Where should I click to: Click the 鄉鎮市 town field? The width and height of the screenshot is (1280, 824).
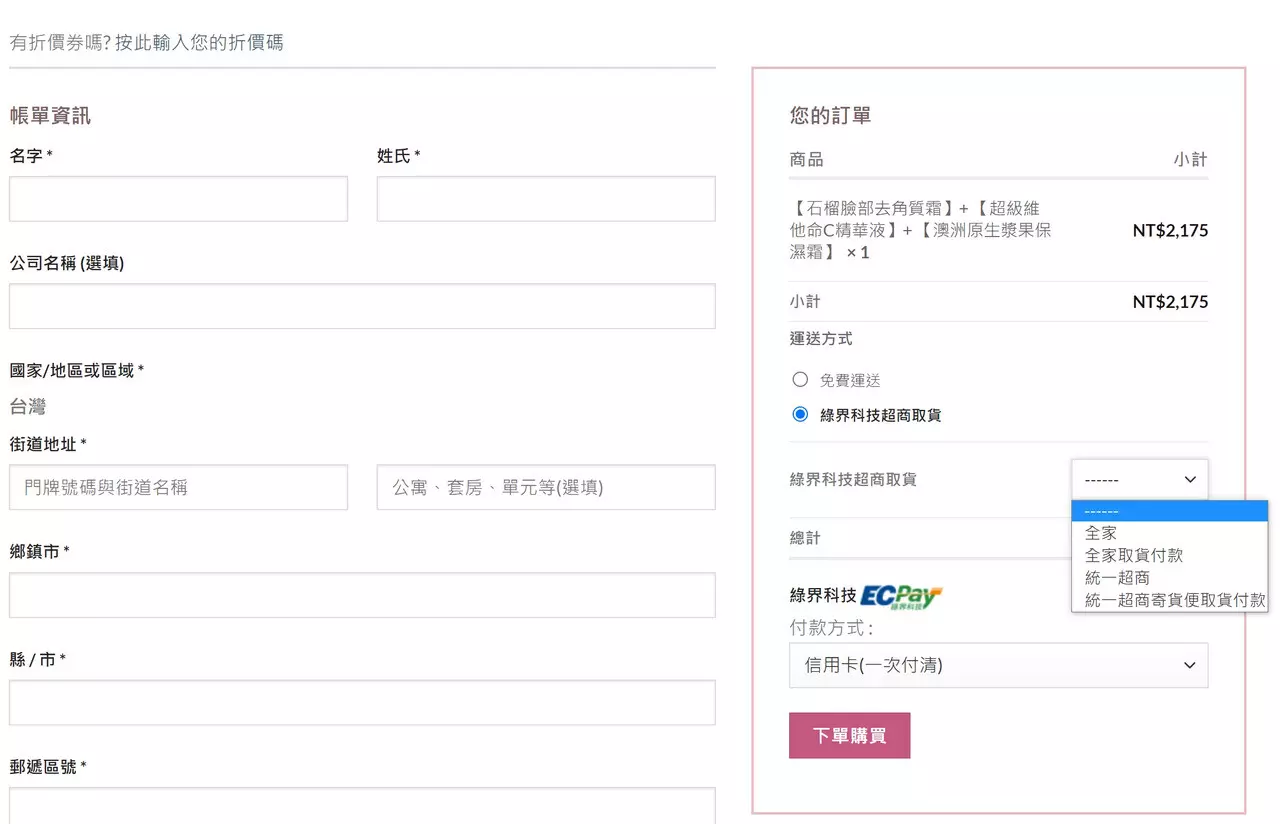click(x=362, y=594)
